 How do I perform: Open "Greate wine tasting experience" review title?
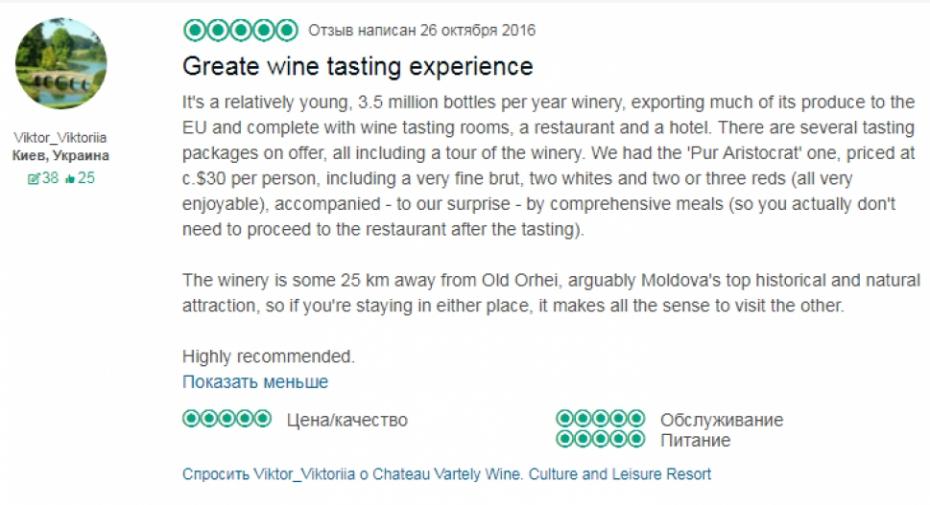coord(357,67)
